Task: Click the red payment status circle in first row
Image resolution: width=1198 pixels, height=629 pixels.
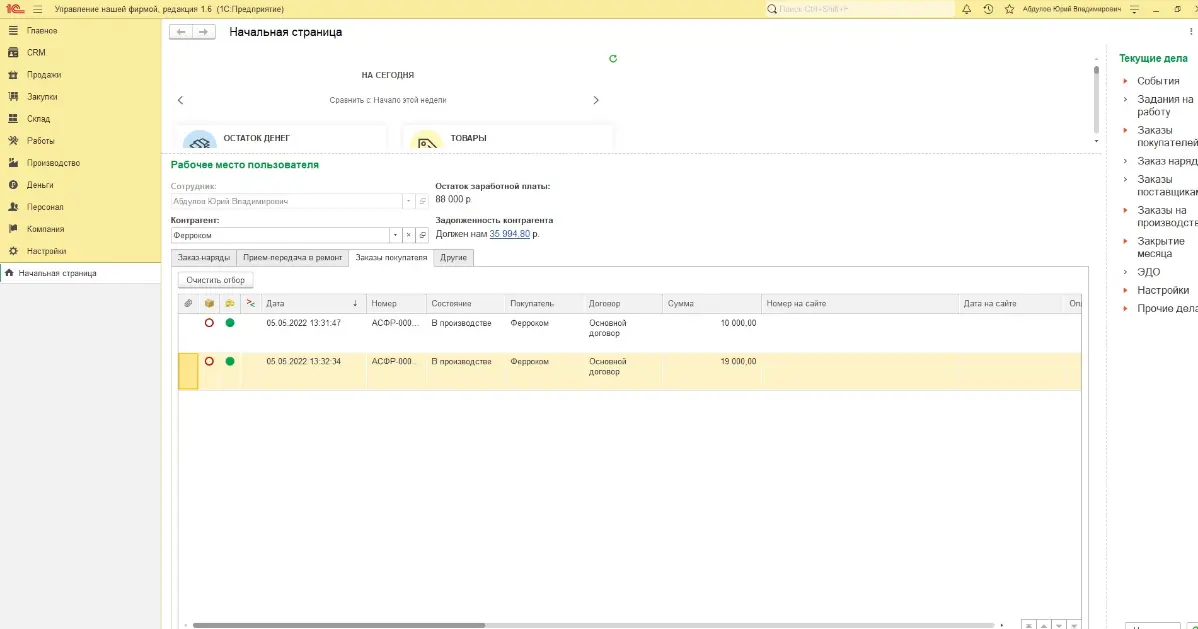Action: [209, 323]
